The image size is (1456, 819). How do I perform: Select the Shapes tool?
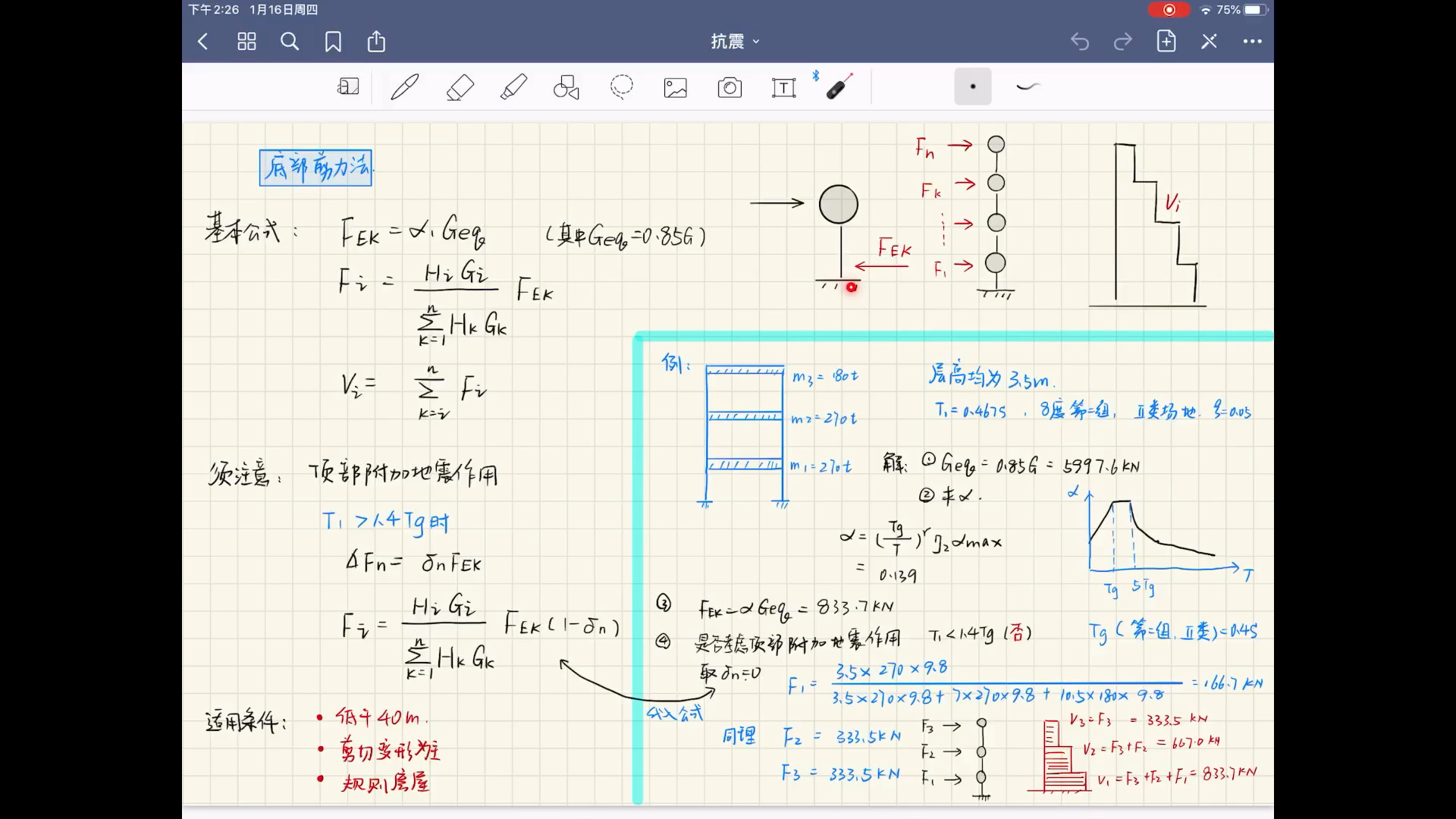pos(566,87)
